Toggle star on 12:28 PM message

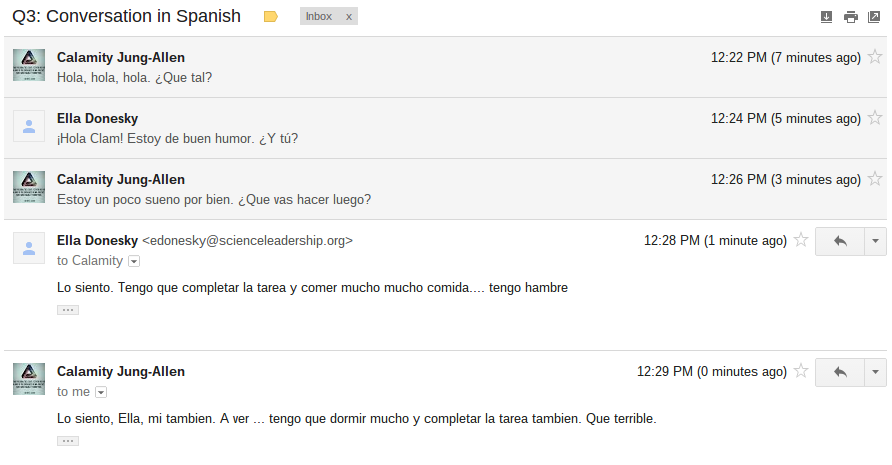click(x=801, y=240)
